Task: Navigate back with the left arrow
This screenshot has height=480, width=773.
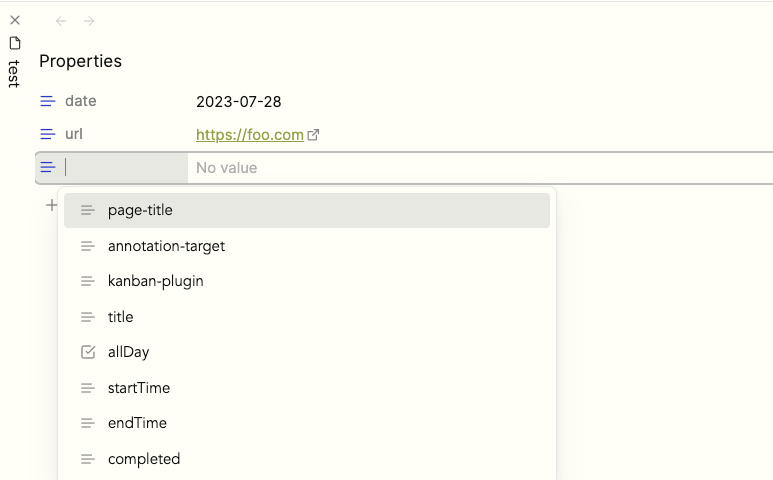Action: point(61,21)
